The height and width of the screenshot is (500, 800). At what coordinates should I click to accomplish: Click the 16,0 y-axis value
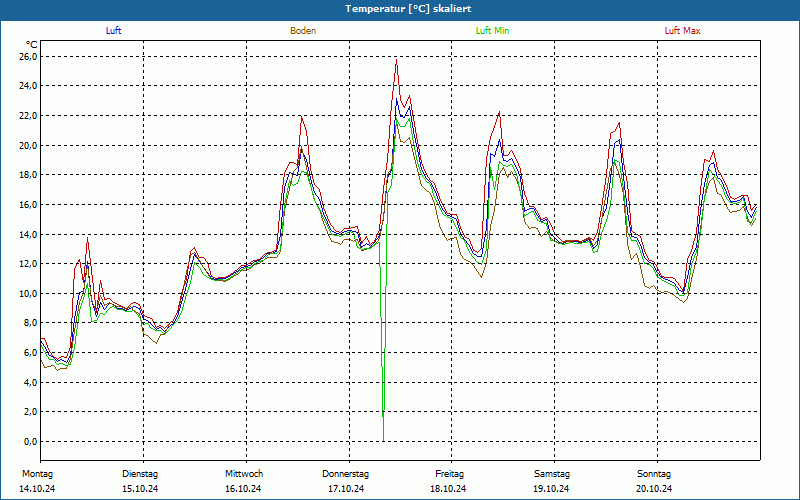click(x=28, y=205)
